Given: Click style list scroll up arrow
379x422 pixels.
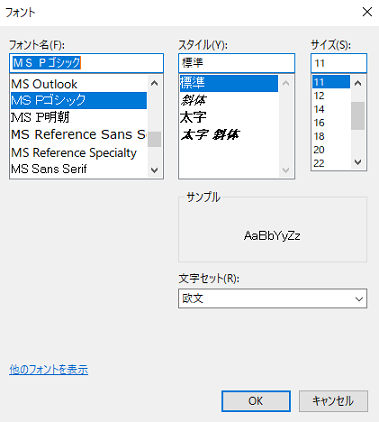Looking at the screenshot, I should tap(286, 83).
